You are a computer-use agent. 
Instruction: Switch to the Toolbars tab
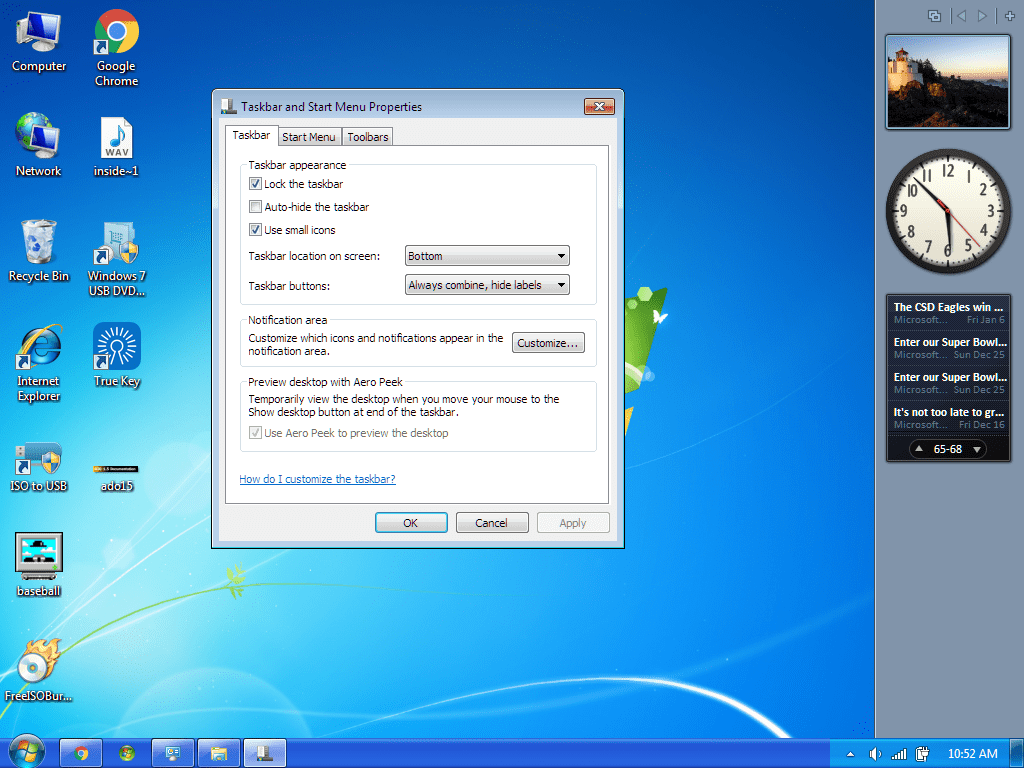366,136
